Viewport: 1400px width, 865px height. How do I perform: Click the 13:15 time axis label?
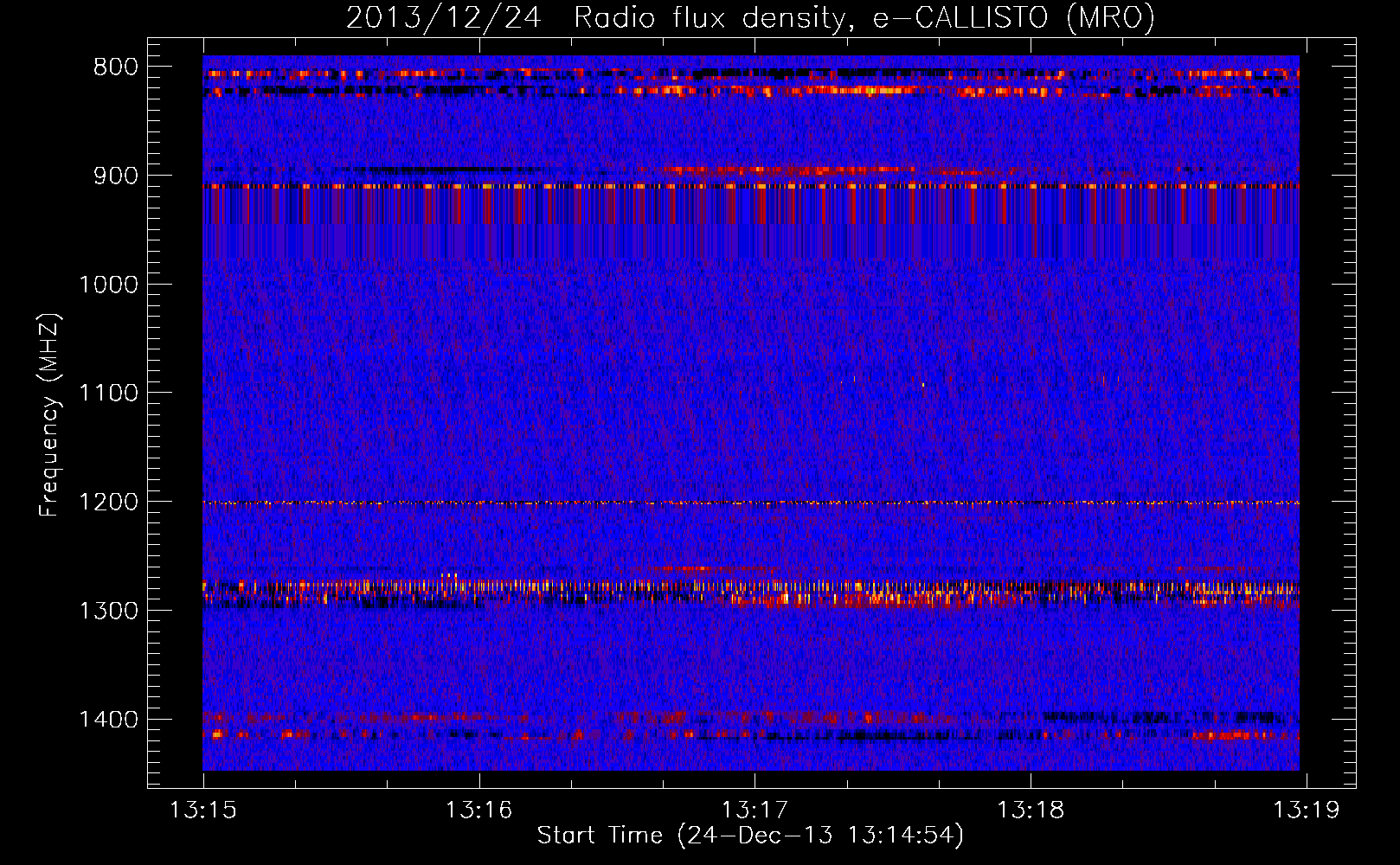click(203, 811)
